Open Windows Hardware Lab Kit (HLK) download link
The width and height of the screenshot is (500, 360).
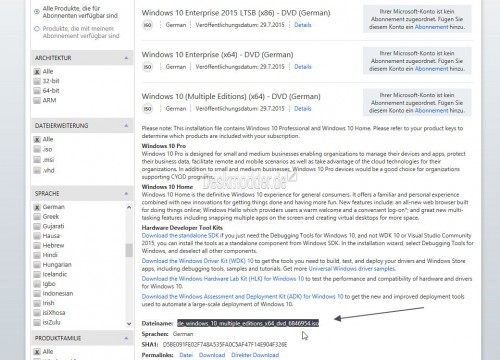click(x=223, y=279)
